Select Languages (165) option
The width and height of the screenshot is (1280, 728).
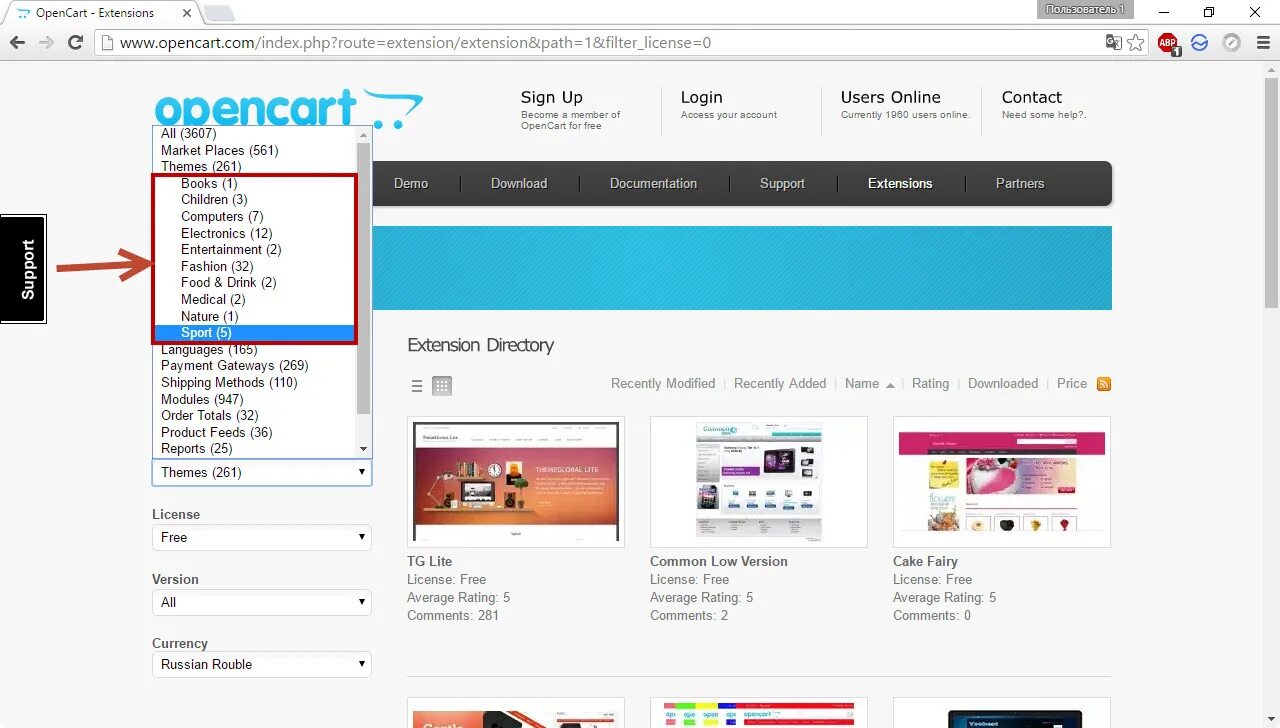(255, 349)
